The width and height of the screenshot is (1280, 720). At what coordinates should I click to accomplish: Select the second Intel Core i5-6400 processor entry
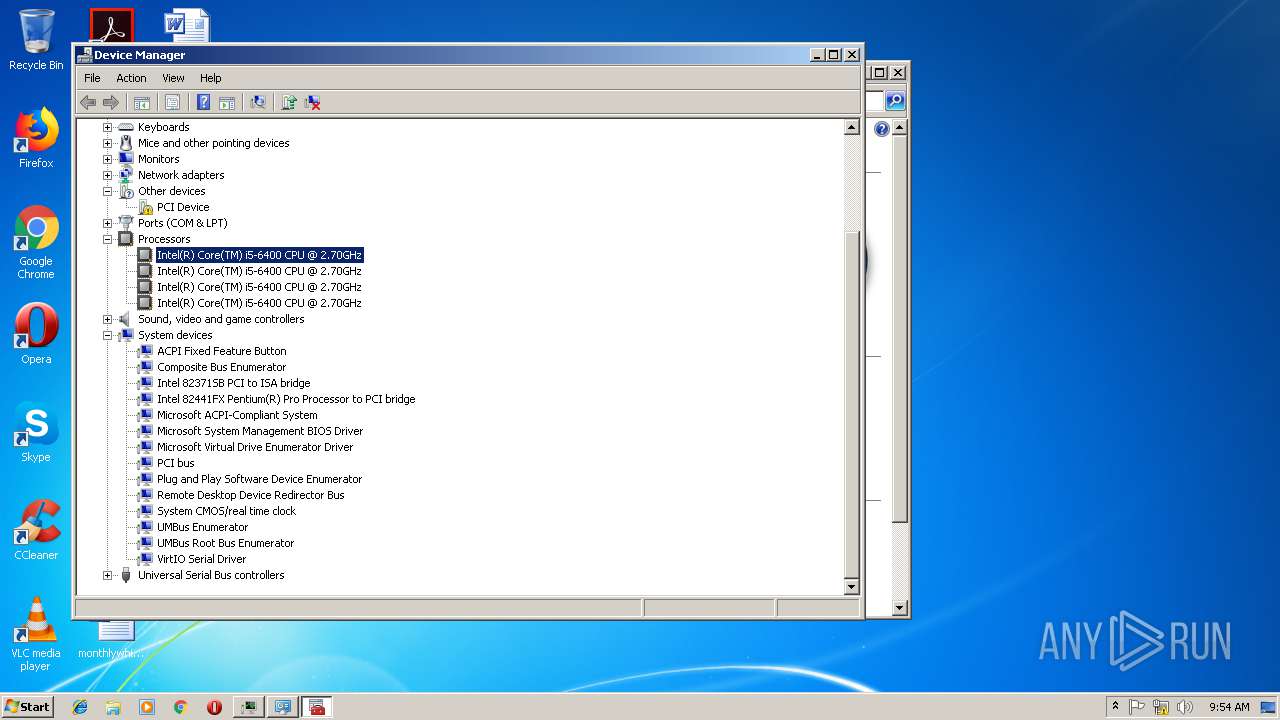pyautogui.click(x=259, y=271)
